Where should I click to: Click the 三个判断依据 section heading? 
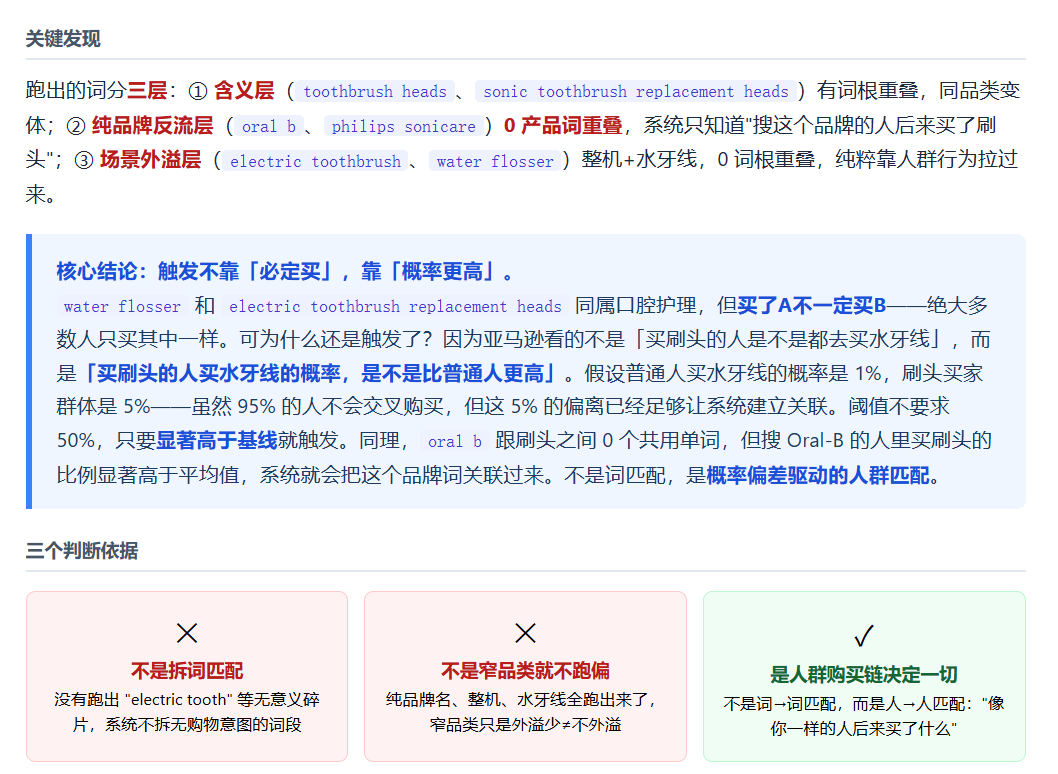coord(82,551)
